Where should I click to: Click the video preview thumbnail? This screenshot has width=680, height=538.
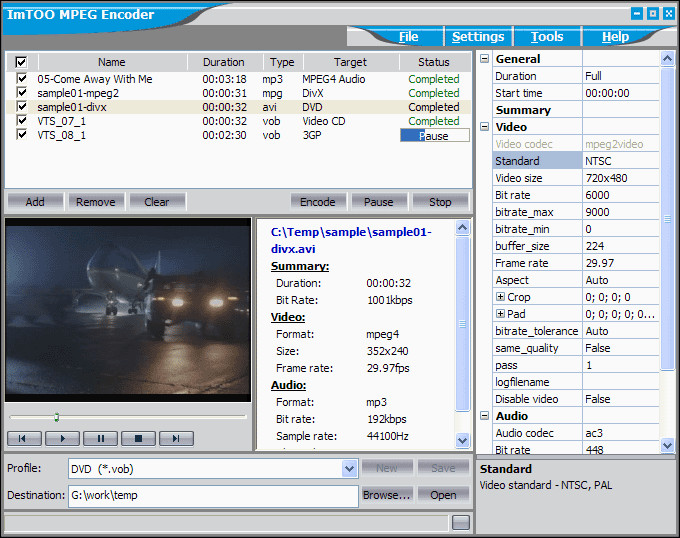(128, 310)
